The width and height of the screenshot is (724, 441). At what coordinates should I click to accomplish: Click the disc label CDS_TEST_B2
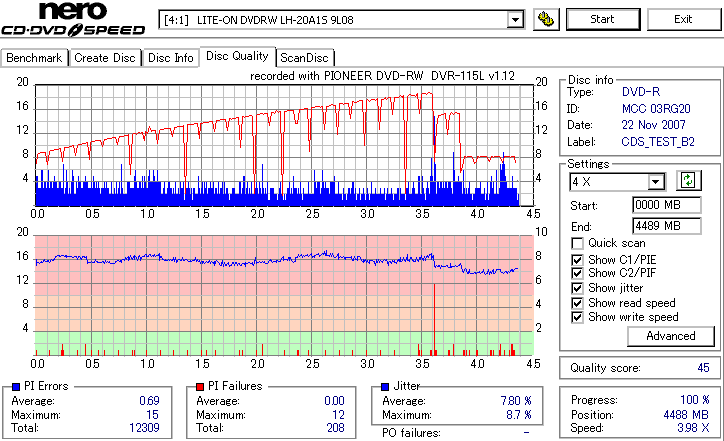coord(658,142)
